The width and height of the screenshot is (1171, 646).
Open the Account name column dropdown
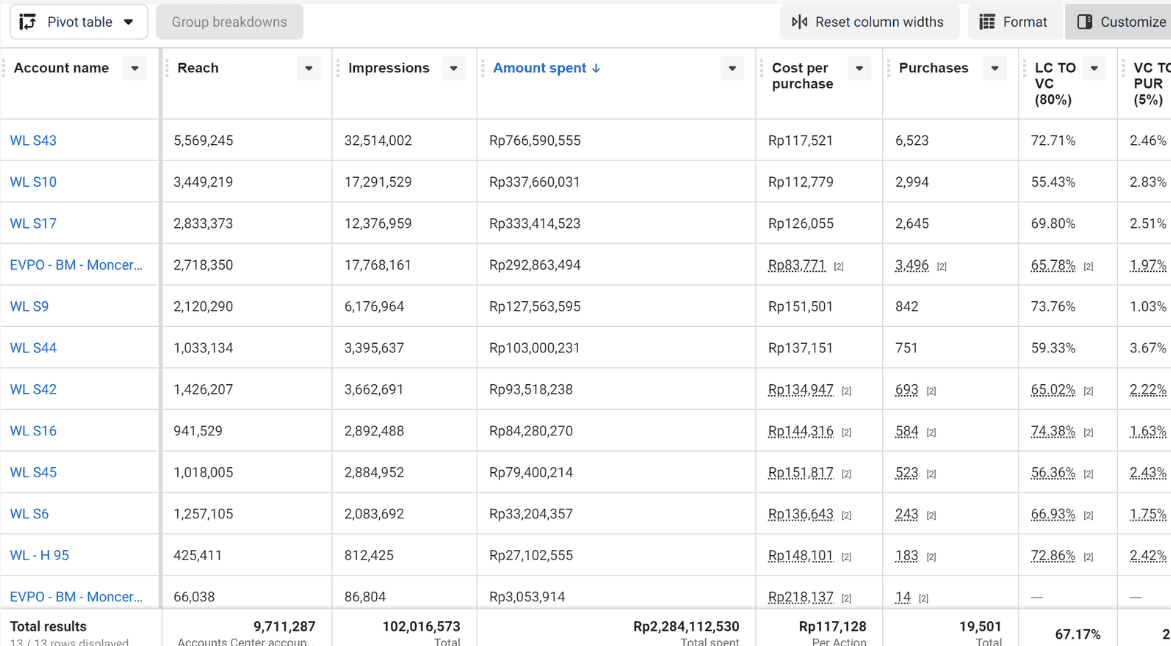point(134,69)
